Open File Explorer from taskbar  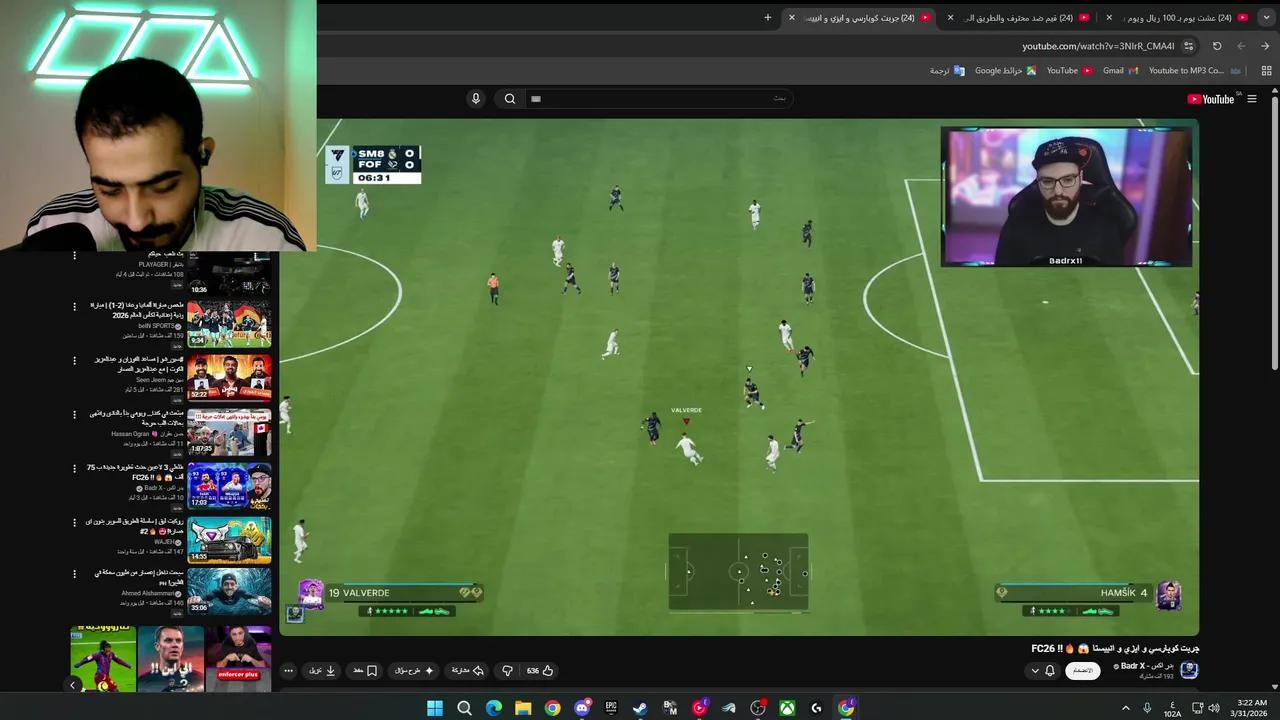523,708
